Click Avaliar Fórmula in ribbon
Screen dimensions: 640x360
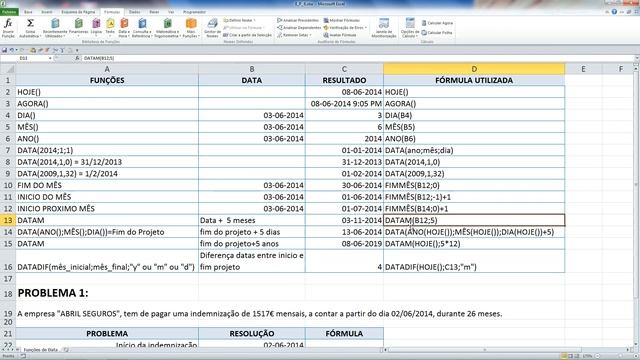[x=340, y=35]
